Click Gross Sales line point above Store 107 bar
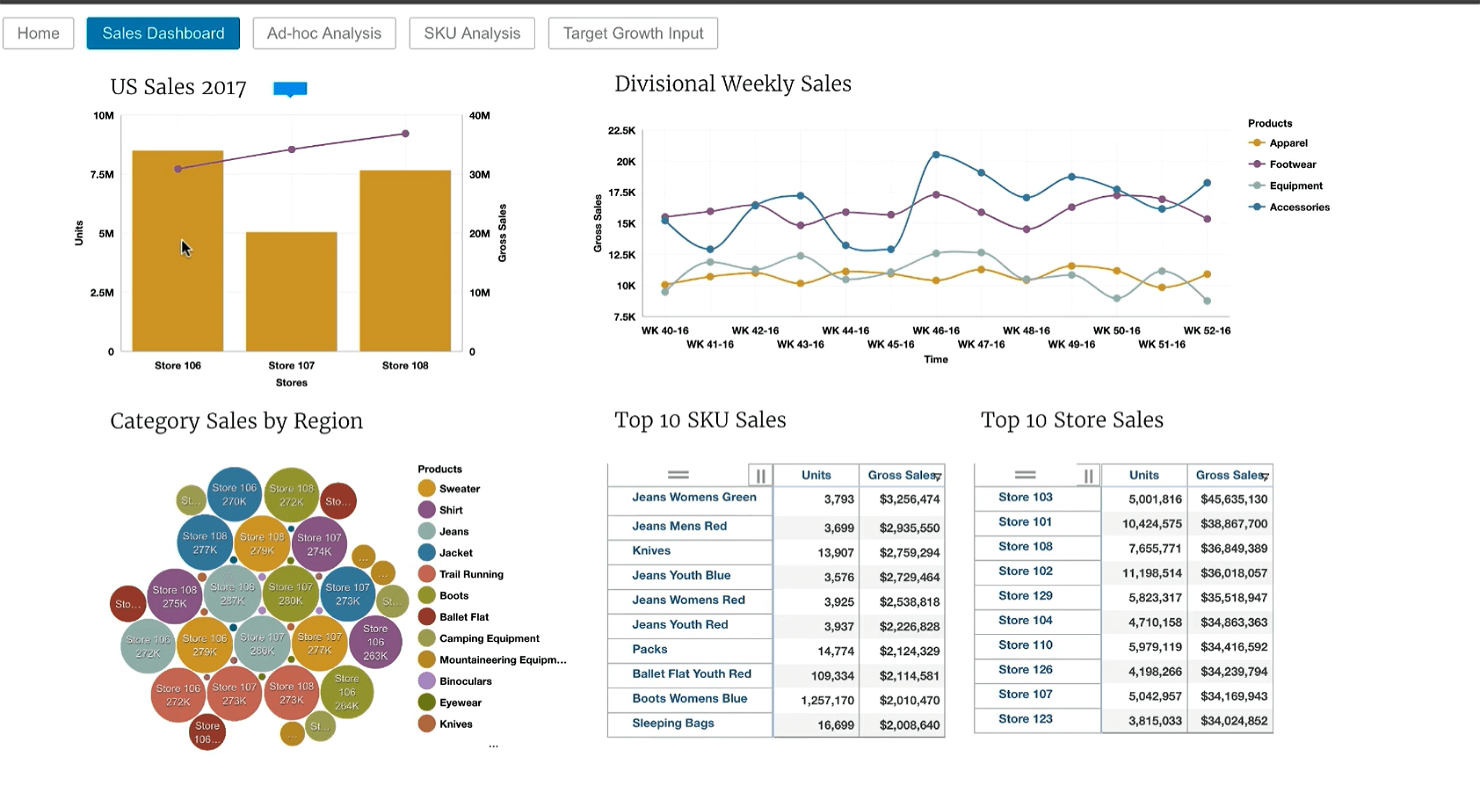Screen dimensions: 1480x808 coord(292,149)
